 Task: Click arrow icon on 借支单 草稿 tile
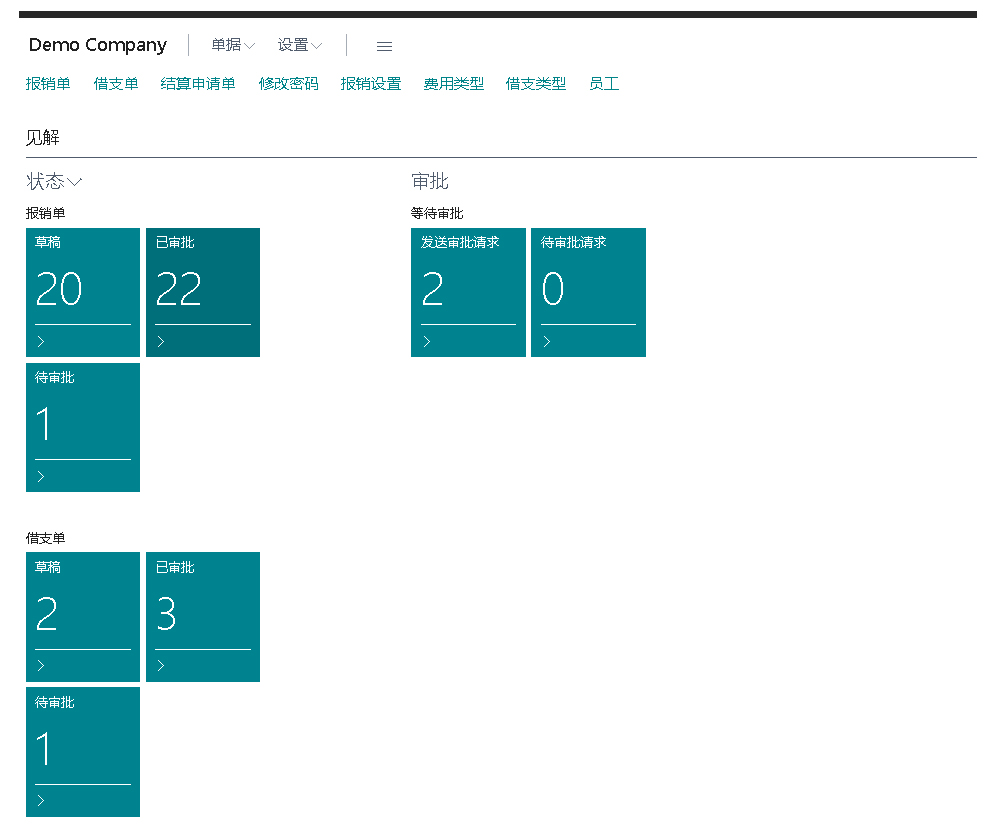coord(41,666)
